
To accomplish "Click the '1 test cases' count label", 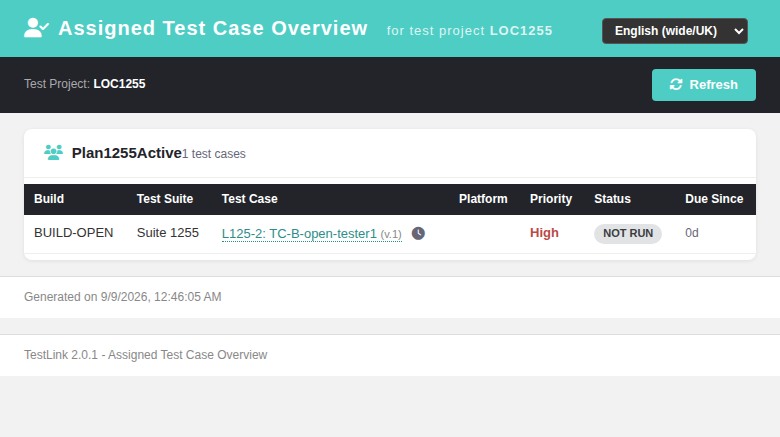I will [x=213, y=154].
